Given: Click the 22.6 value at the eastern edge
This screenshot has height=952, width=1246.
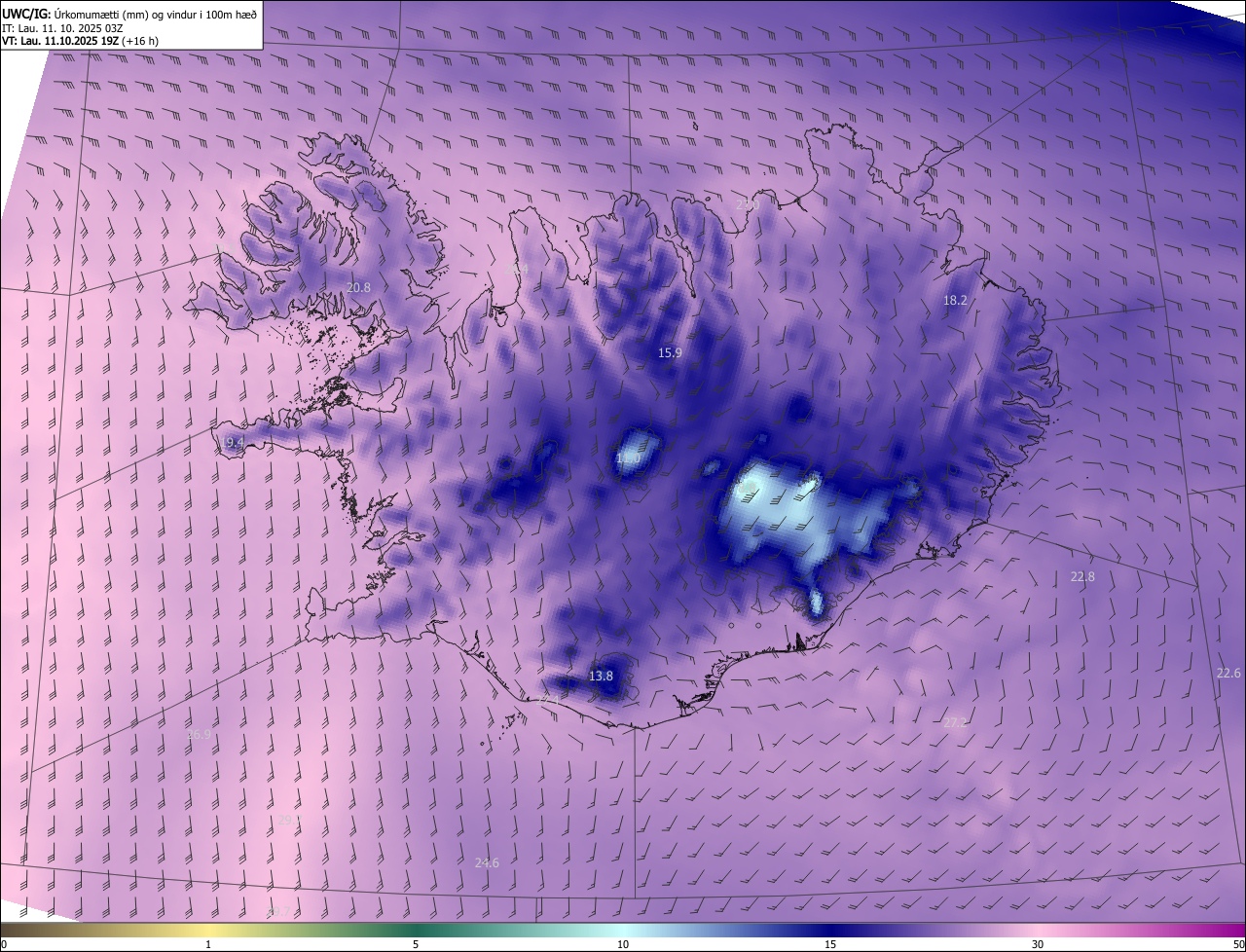Looking at the screenshot, I should [x=1228, y=674].
